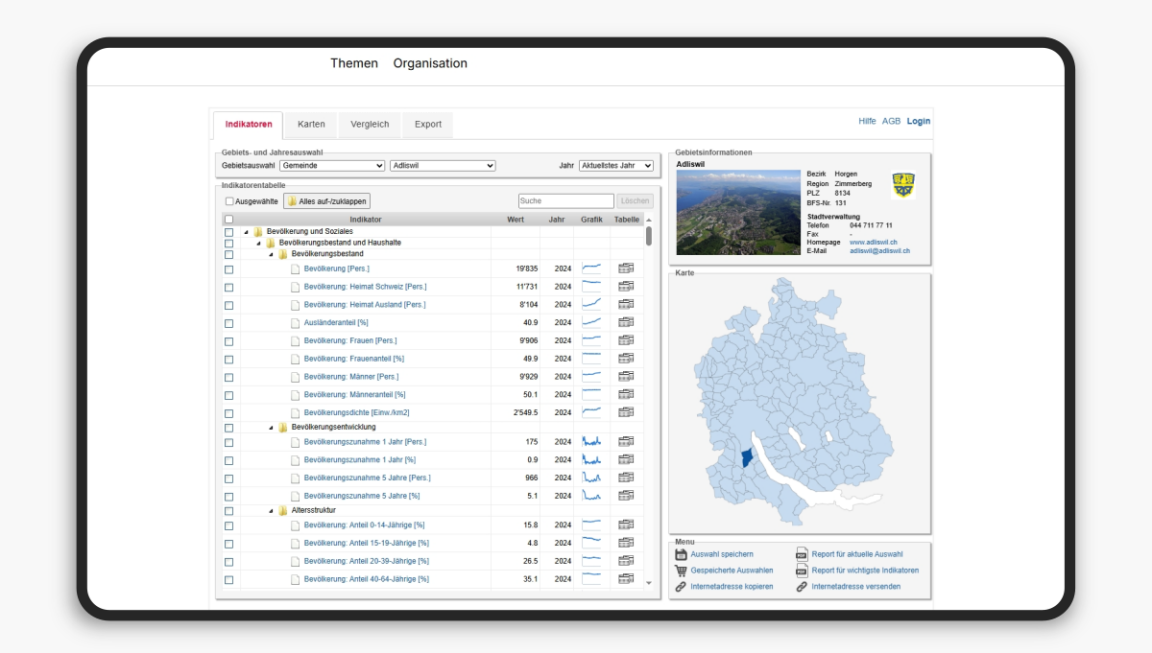Open table icon for Bevölkerung [Pers.] row
This screenshot has height=653, width=1152.
626,268
